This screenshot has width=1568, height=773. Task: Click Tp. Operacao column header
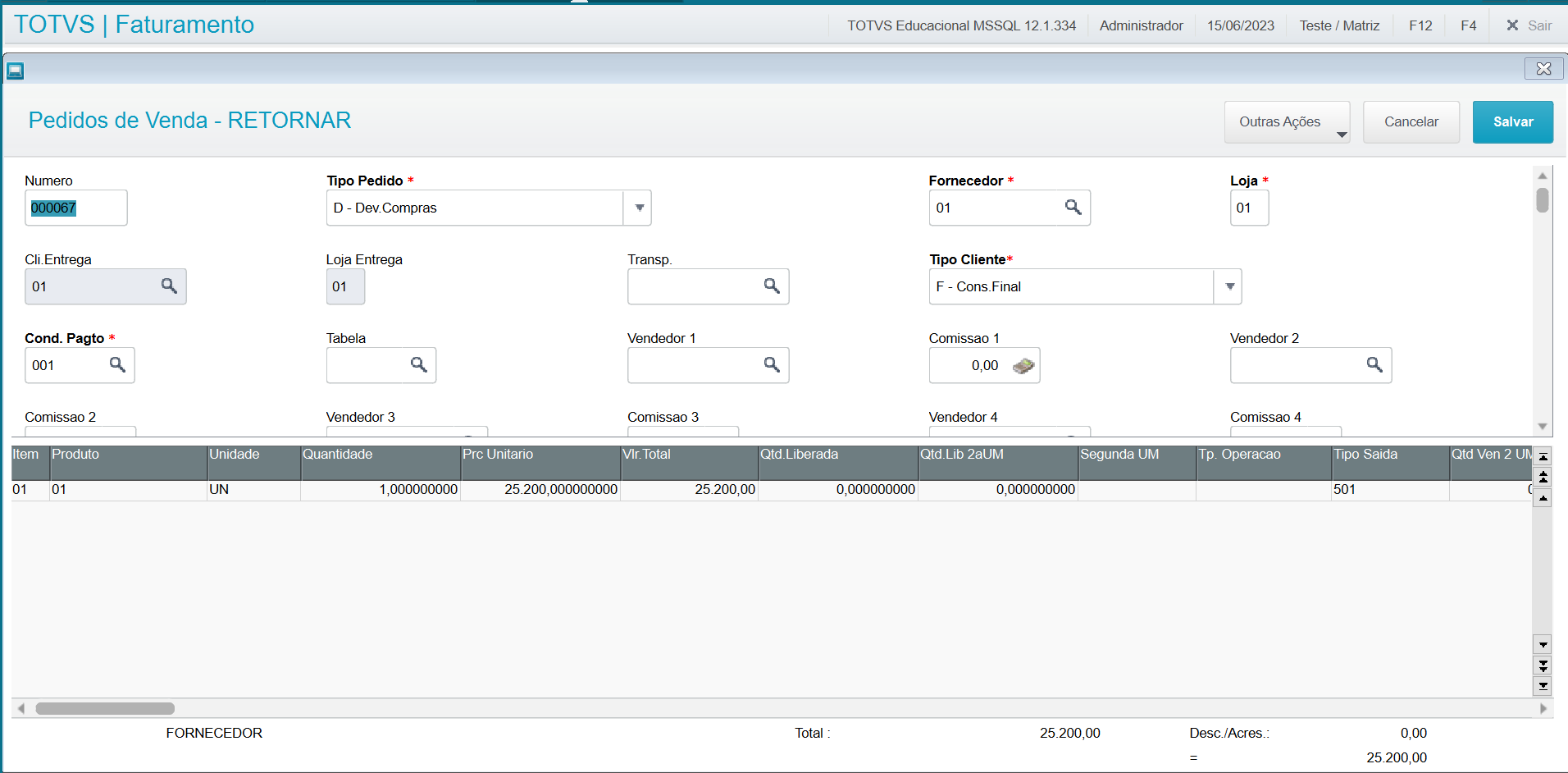pos(1264,463)
